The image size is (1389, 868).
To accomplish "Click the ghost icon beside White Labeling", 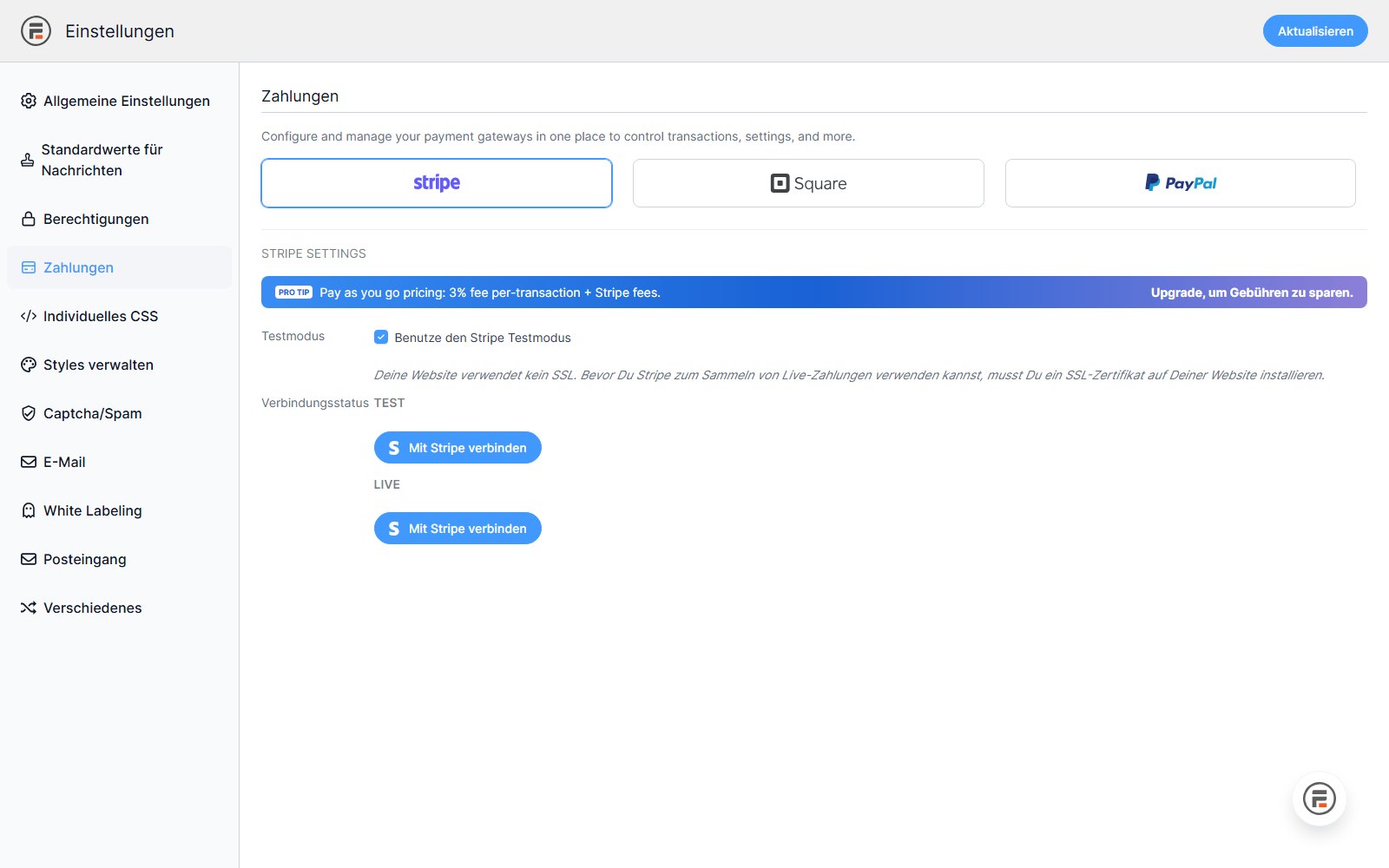I will pos(29,510).
